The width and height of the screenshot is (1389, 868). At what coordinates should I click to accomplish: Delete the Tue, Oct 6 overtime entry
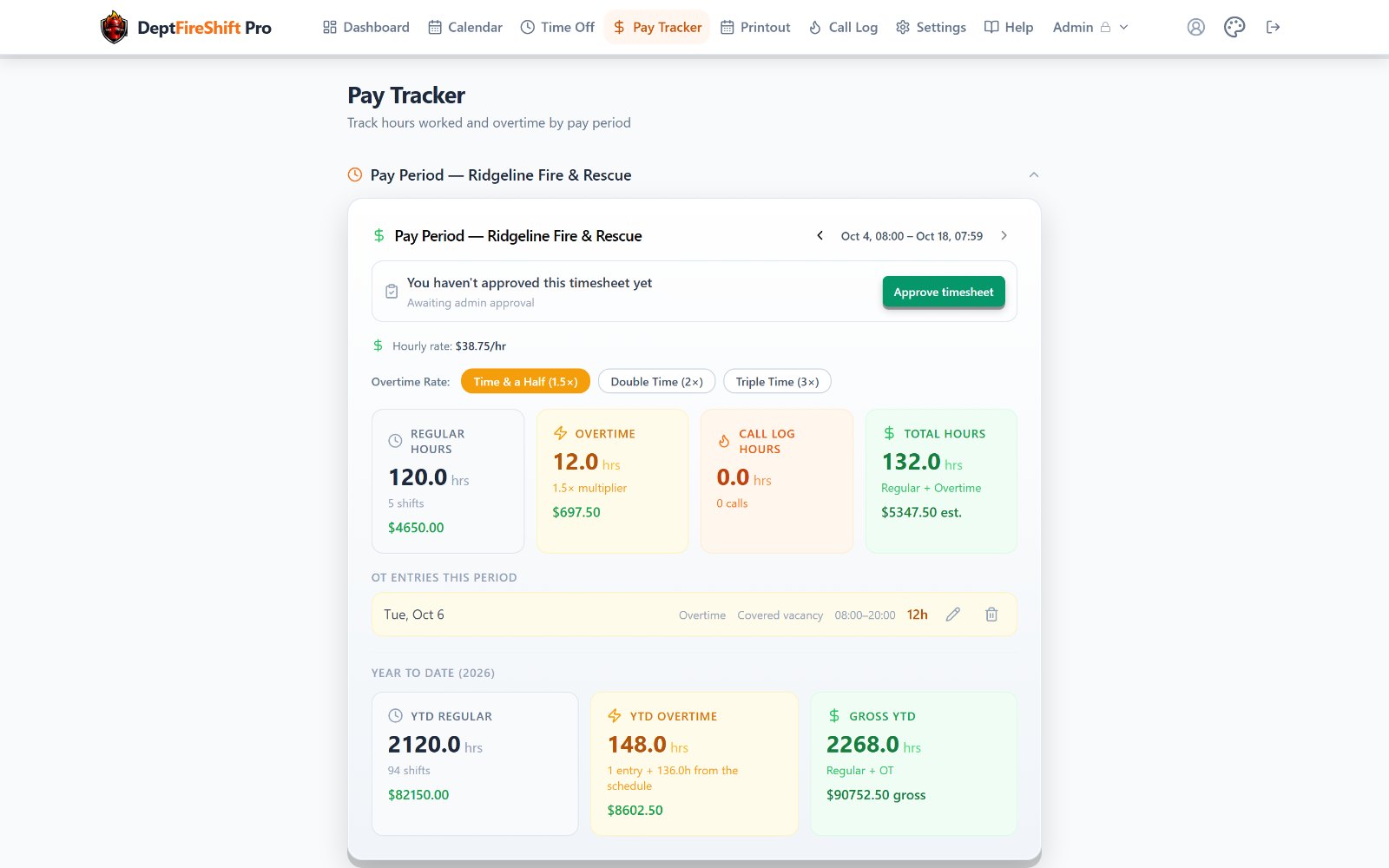[x=991, y=615]
